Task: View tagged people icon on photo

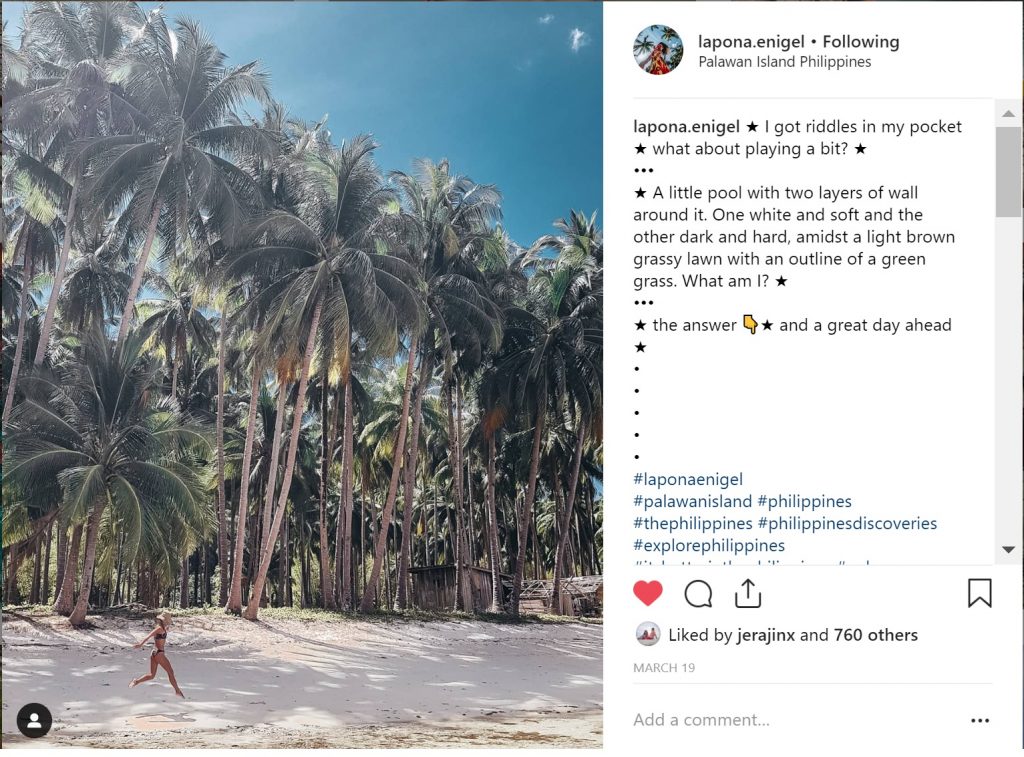Action: point(34,720)
